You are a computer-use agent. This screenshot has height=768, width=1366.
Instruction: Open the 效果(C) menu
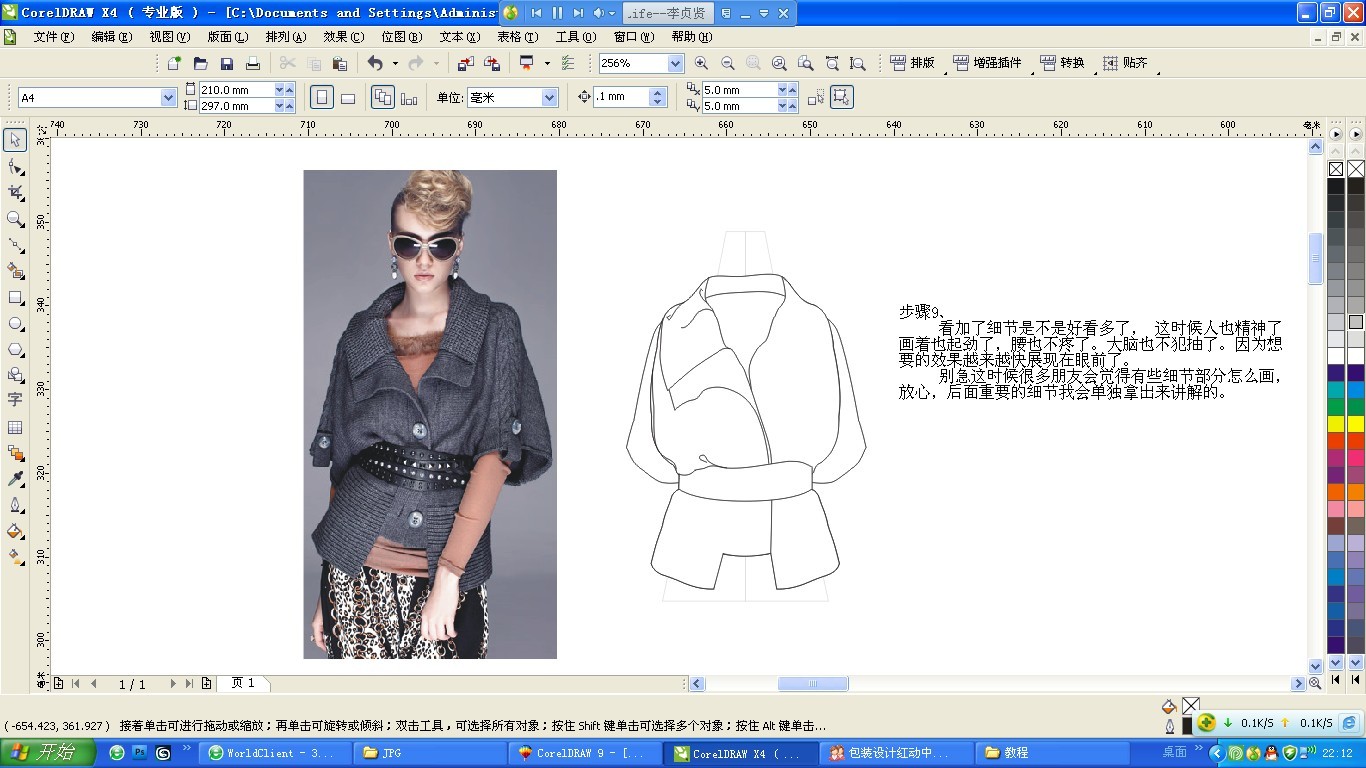(343, 37)
